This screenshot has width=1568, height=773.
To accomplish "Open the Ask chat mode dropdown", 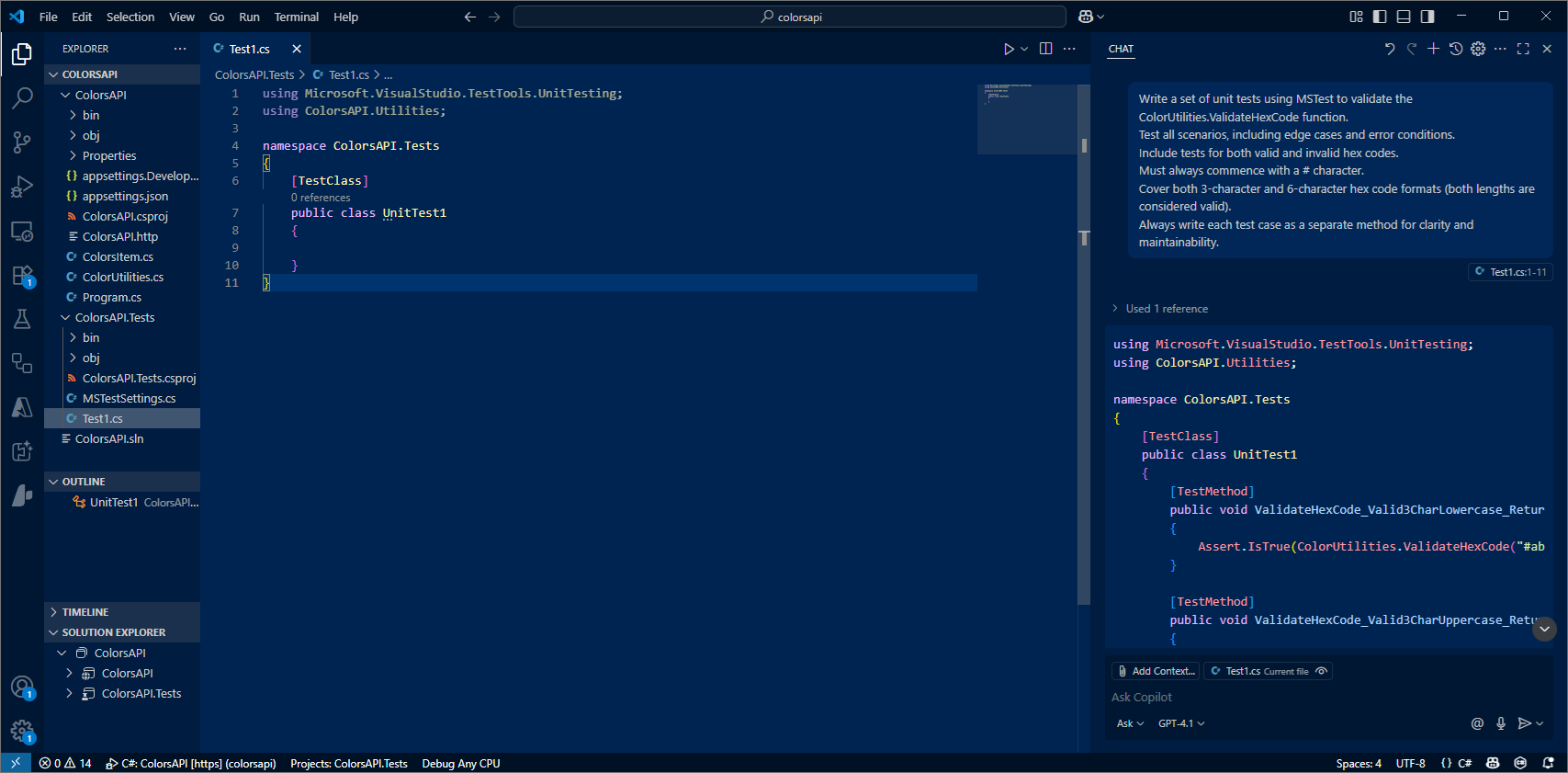I will [x=1130, y=723].
